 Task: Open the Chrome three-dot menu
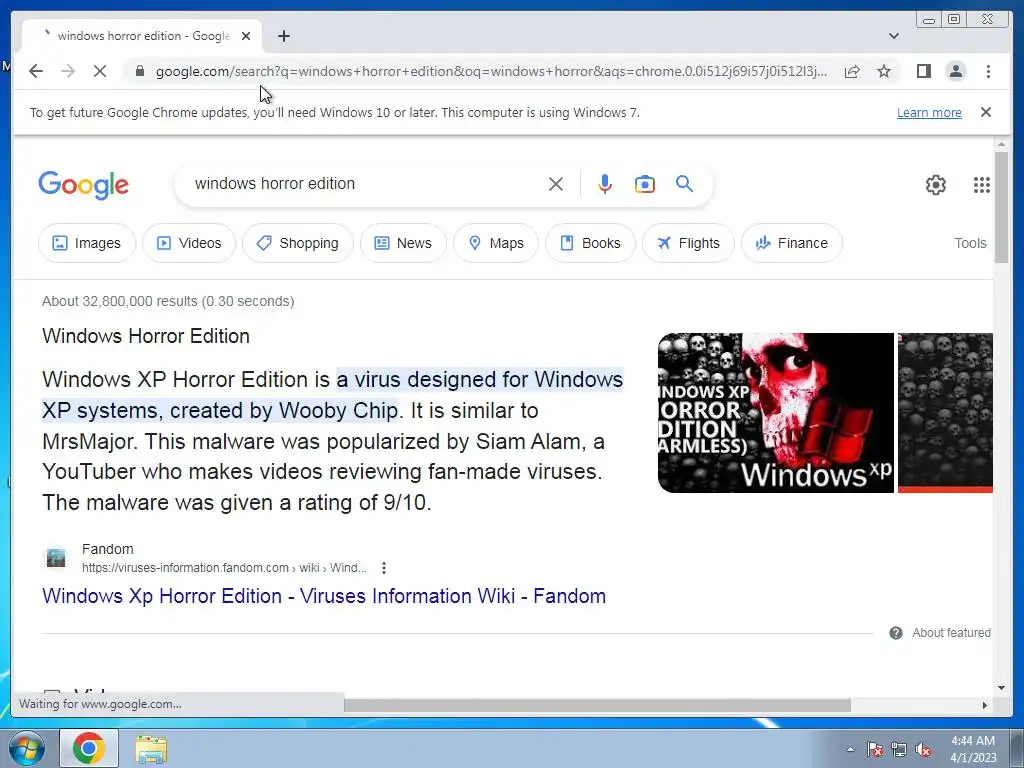(x=988, y=71)
